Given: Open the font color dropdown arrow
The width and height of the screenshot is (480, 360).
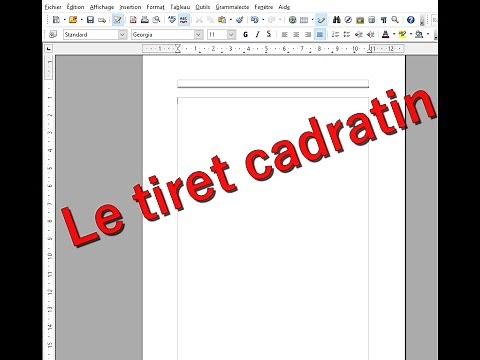Looking at the screenshot, I should tap(394, 34).
